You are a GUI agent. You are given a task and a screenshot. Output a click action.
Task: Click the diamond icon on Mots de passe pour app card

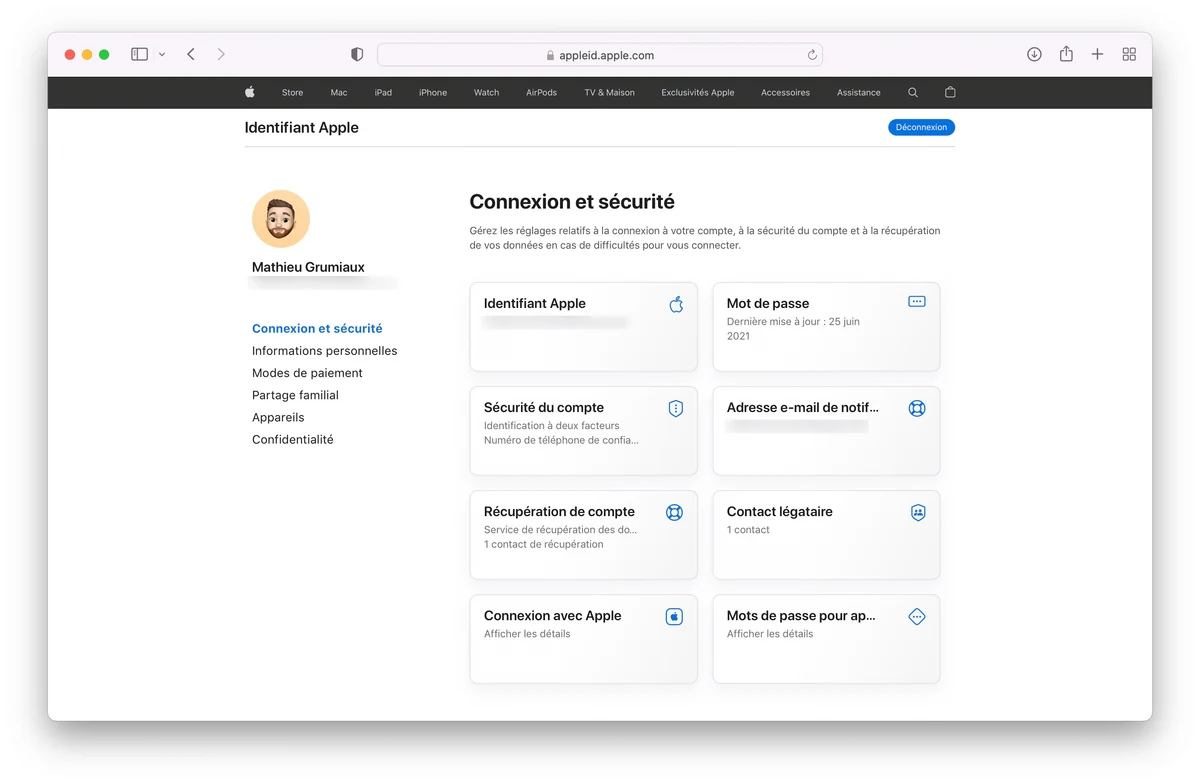[x=917, y=616]
